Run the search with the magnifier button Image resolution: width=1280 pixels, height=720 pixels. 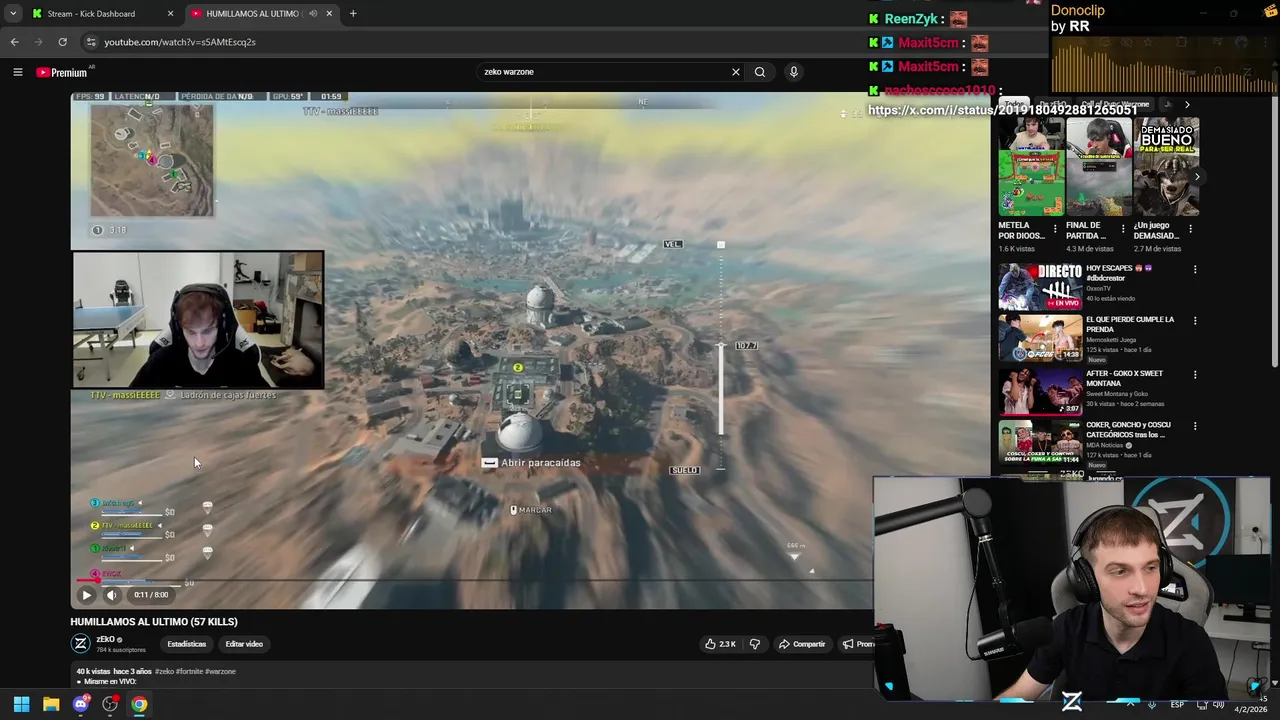pos(760,72)
